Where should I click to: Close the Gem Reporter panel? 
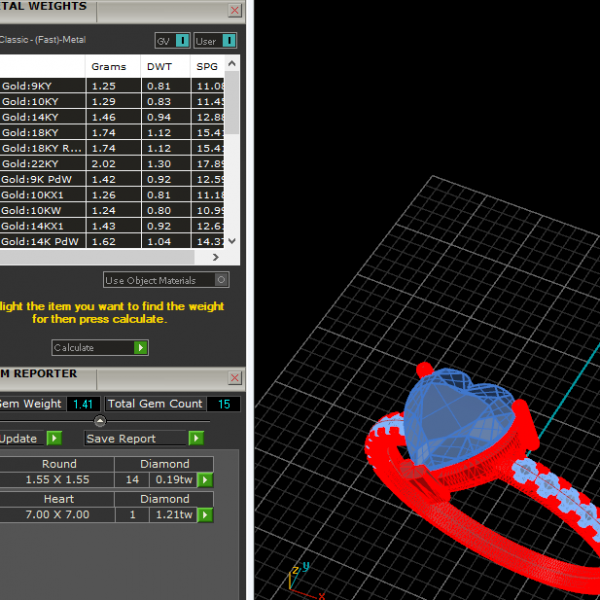click(x=234, y=378)
